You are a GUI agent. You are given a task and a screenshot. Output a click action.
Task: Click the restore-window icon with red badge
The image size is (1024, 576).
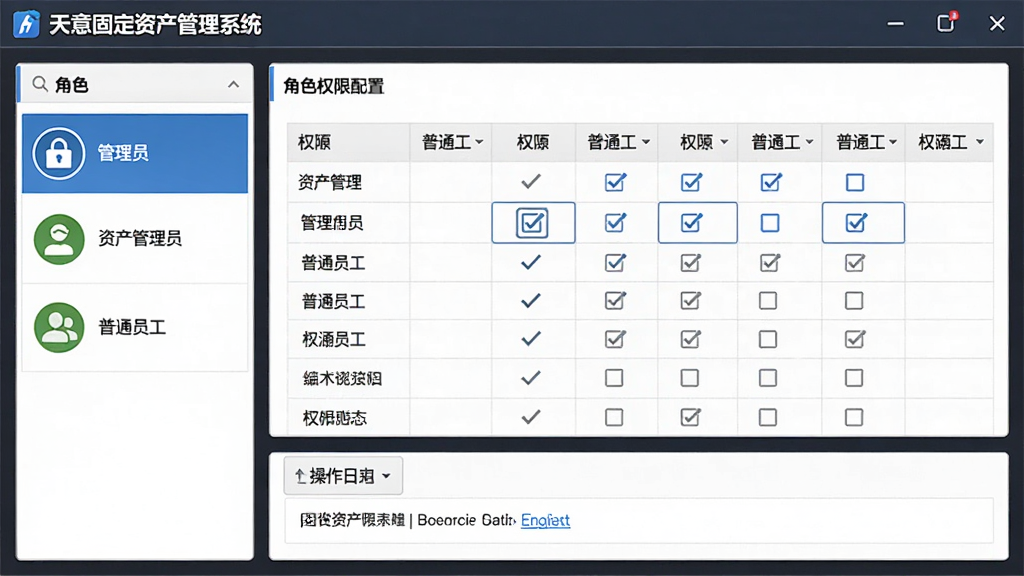pyautogui.click(x=946, y=23)
